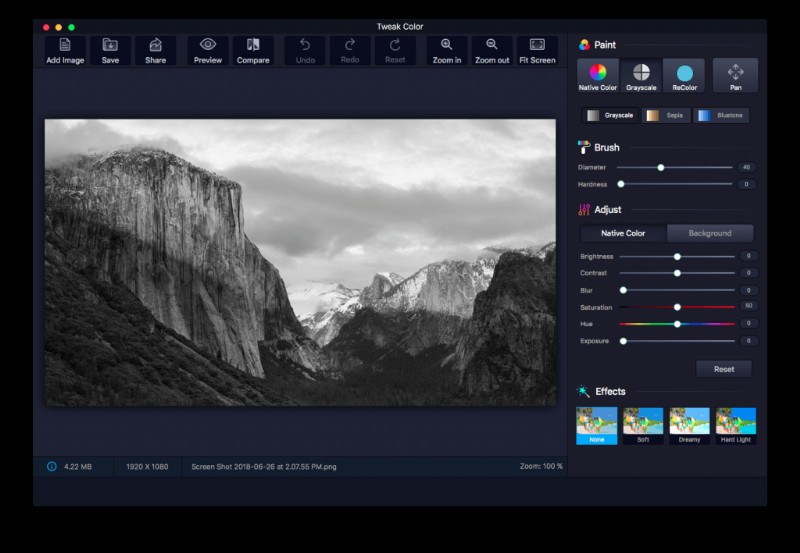
Task: Click the Redo arrow icon
Action: pos(350,51)
